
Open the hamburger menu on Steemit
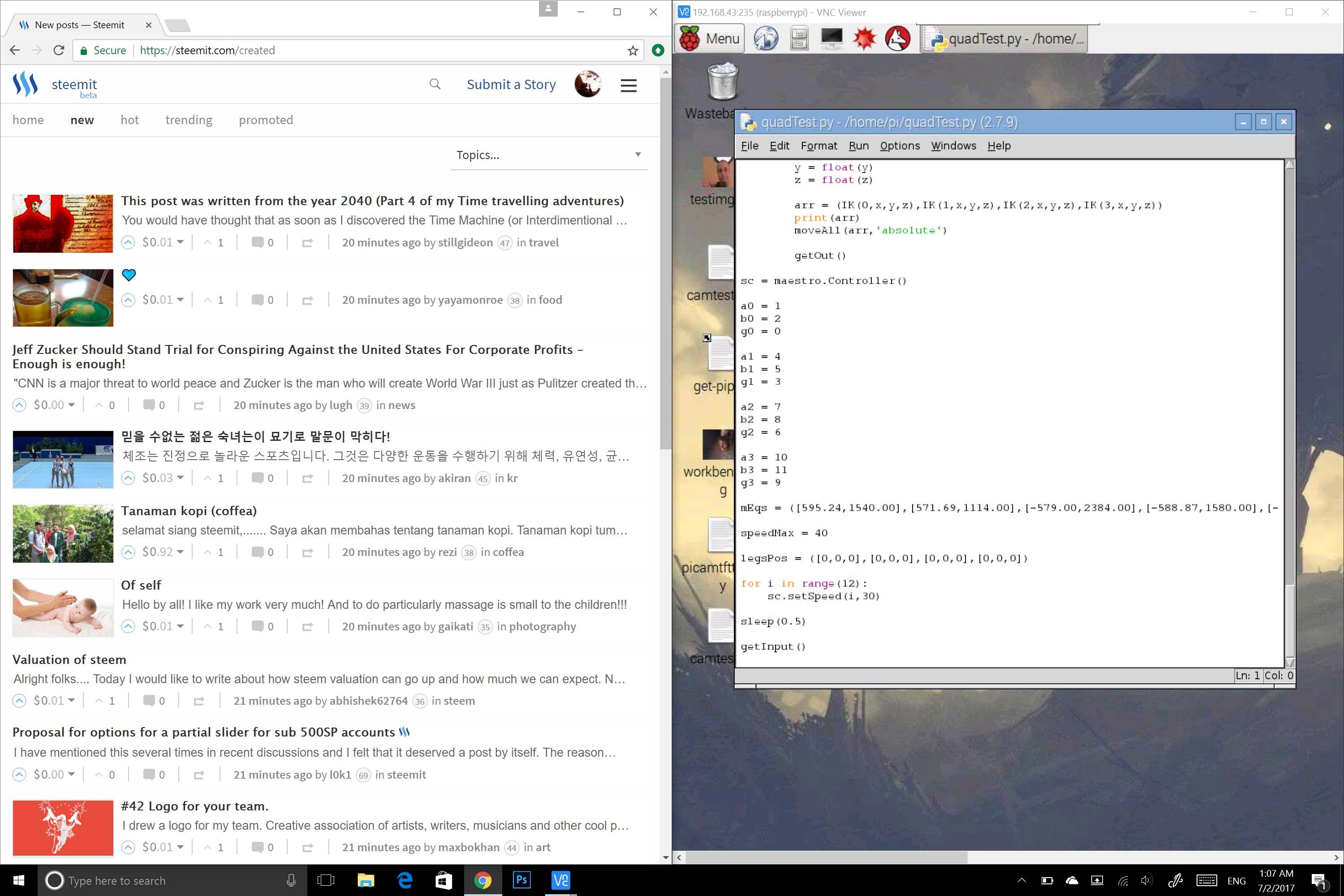coord(629,85)
